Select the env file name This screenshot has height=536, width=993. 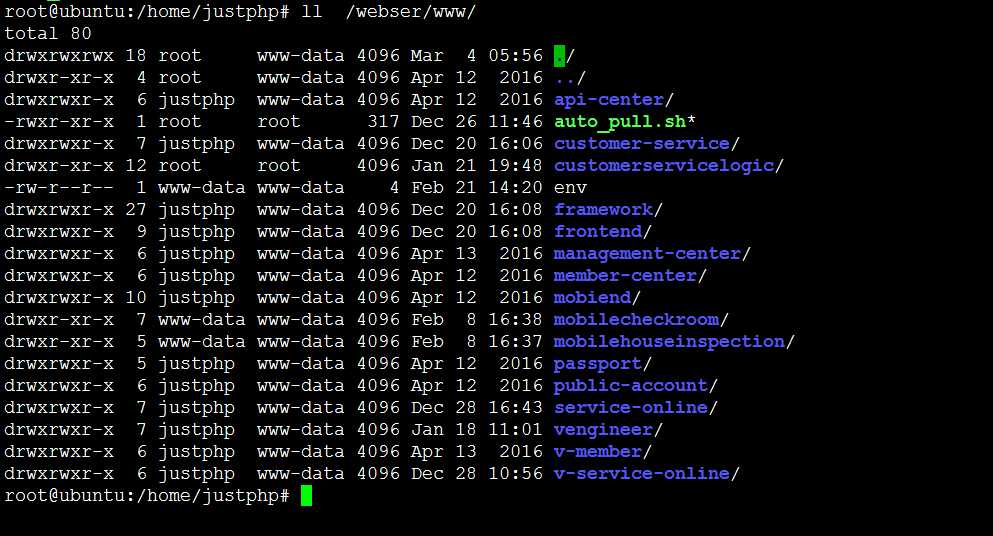[570, 188]
